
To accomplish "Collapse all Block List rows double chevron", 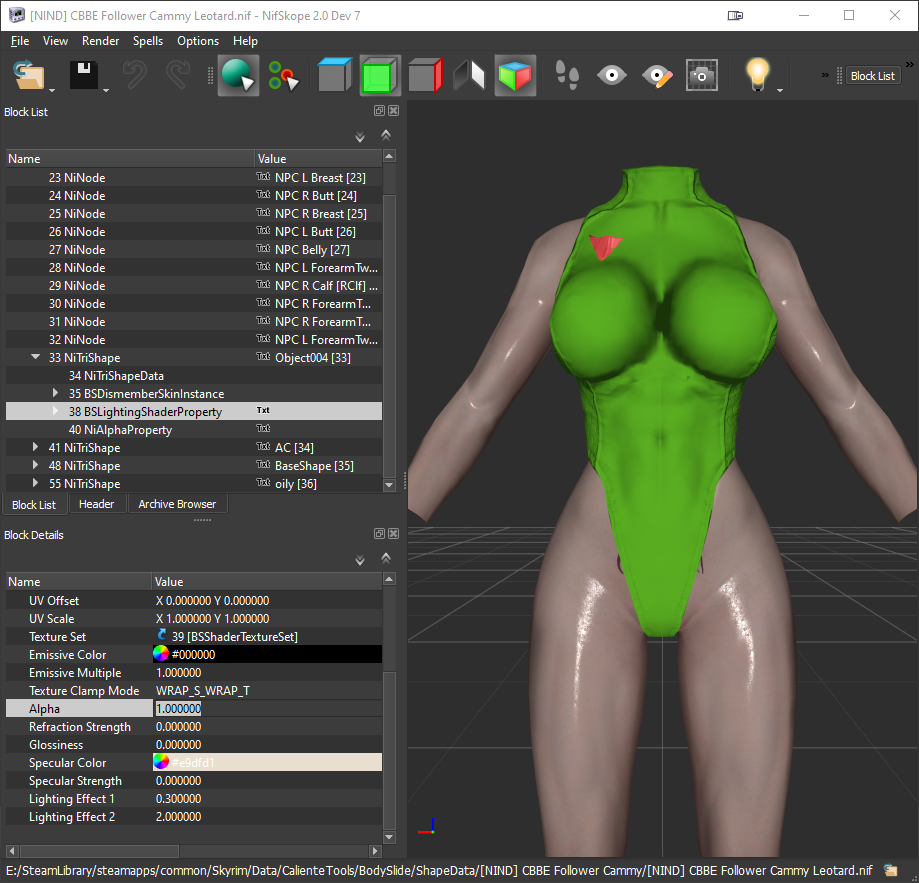I will click(x=386, y=135).
